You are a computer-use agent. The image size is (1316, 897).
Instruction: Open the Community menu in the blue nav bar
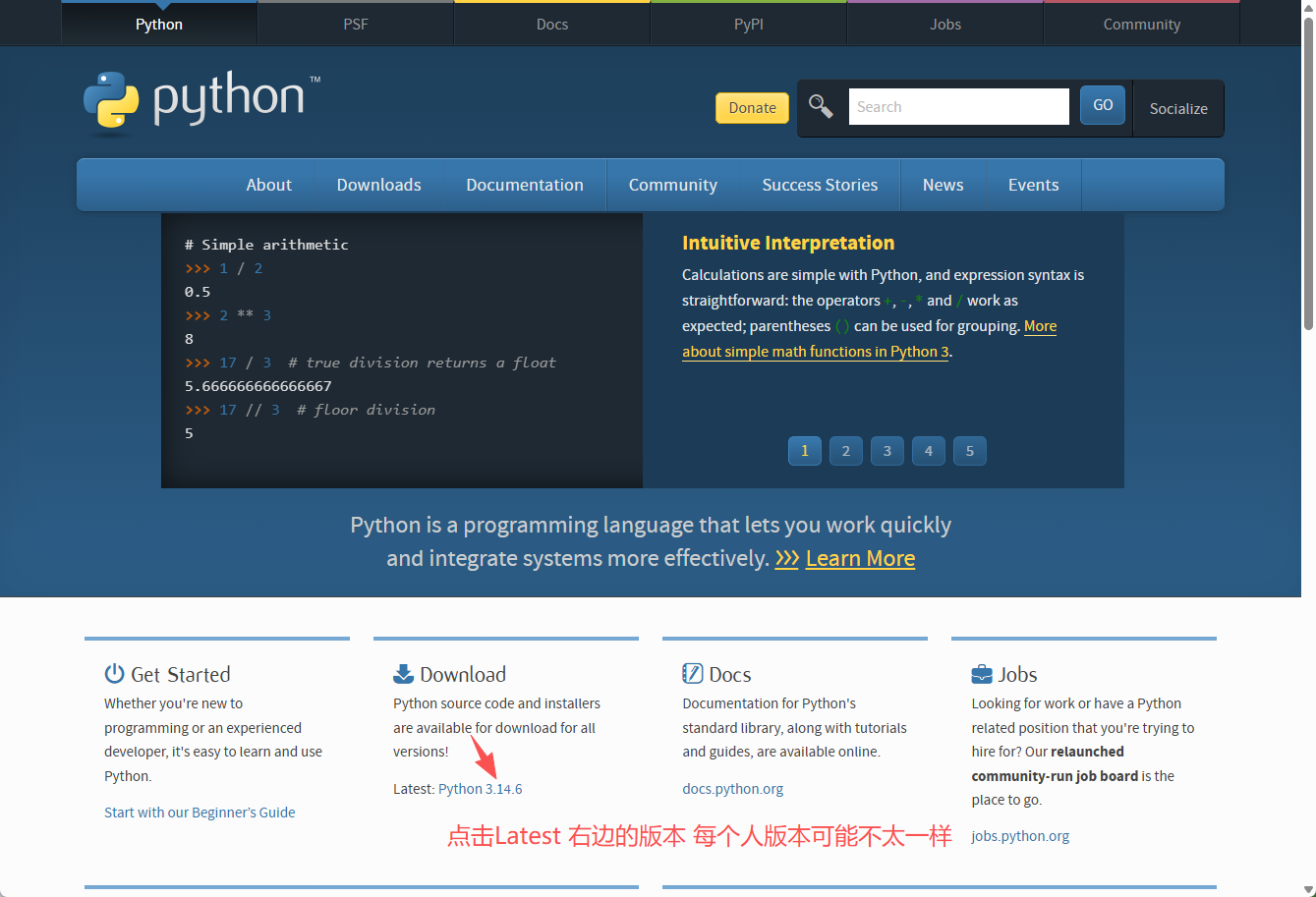tap(673, 185)
